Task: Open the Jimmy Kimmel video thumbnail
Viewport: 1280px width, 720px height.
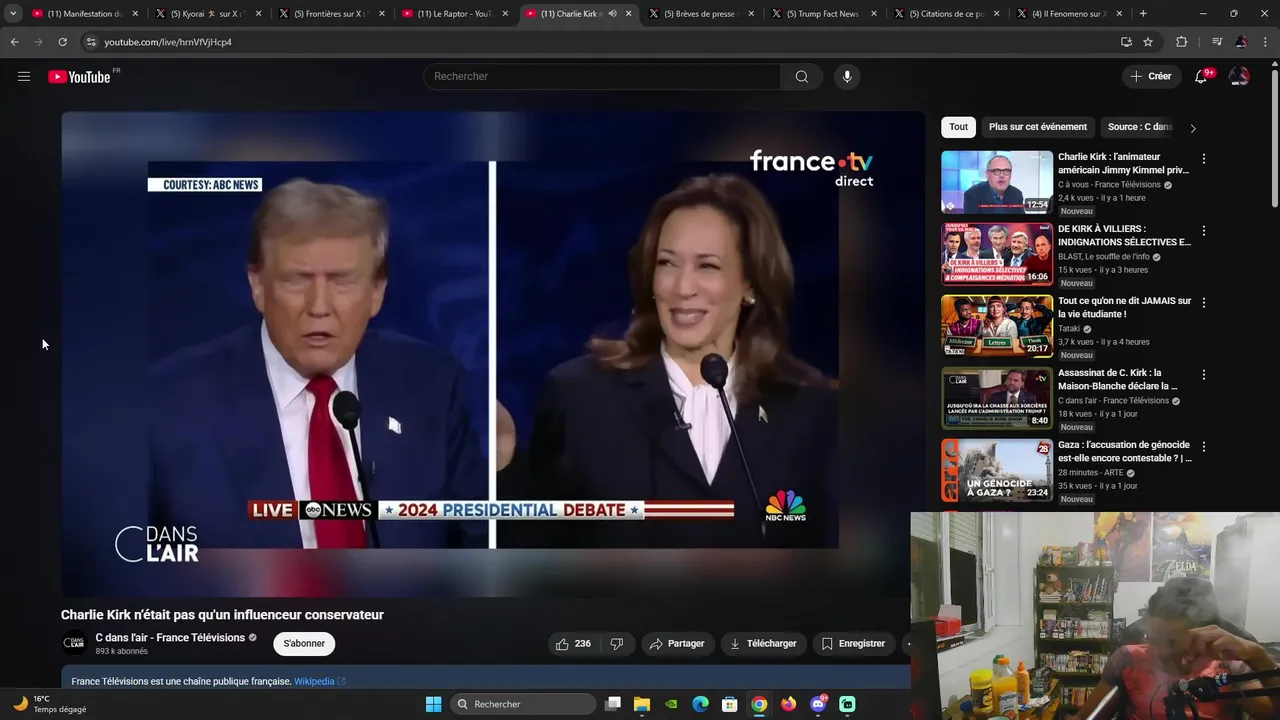Action: (x=997, y=182)
